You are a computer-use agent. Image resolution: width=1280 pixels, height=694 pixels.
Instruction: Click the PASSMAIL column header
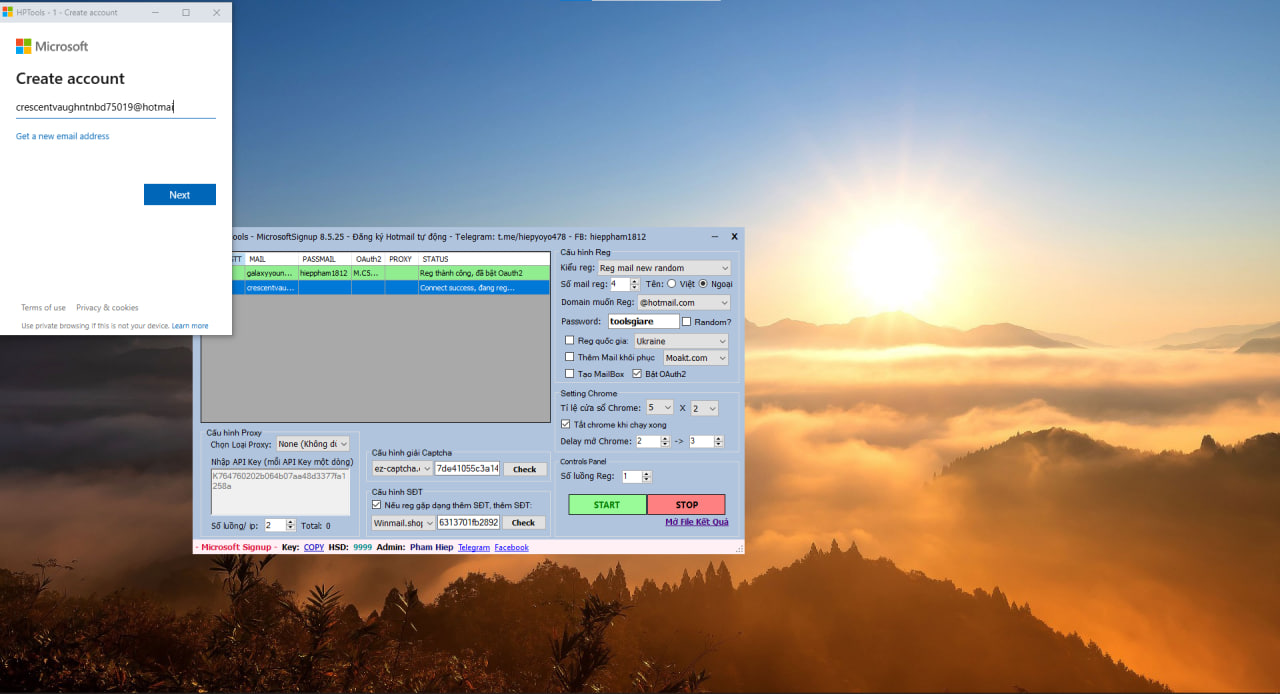click(324, 259)
